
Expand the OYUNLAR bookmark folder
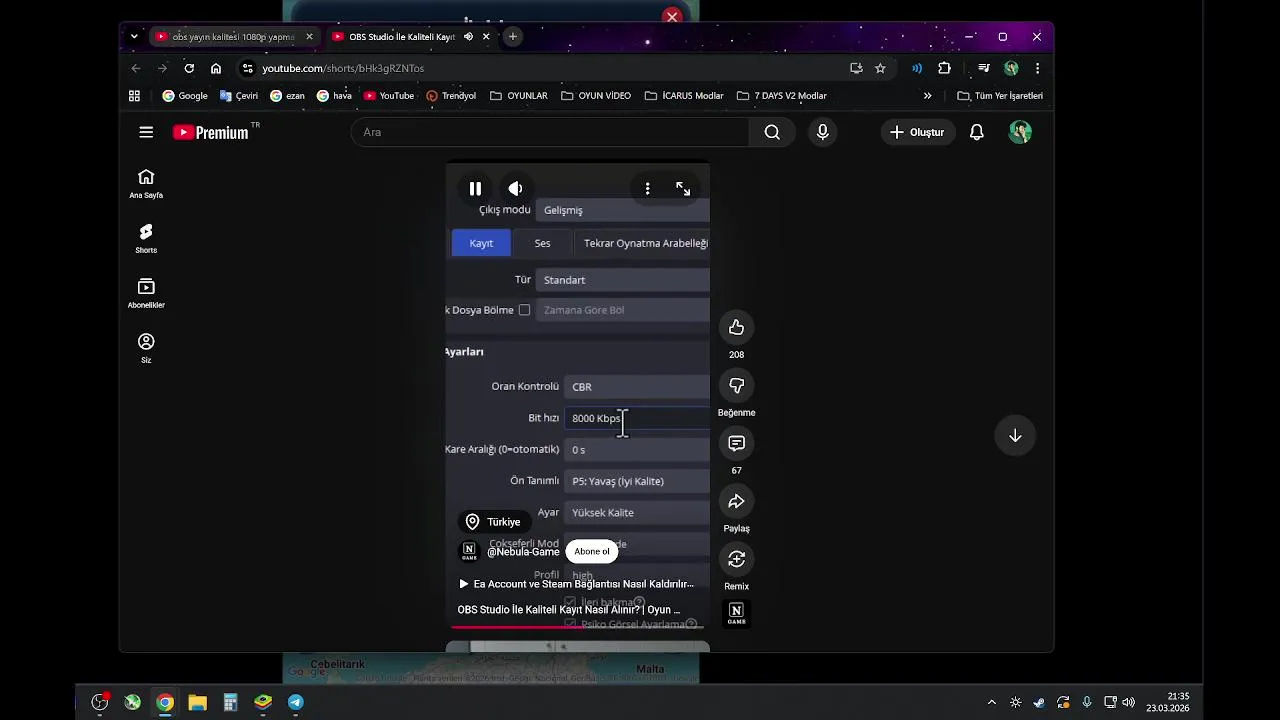(519, 96)
